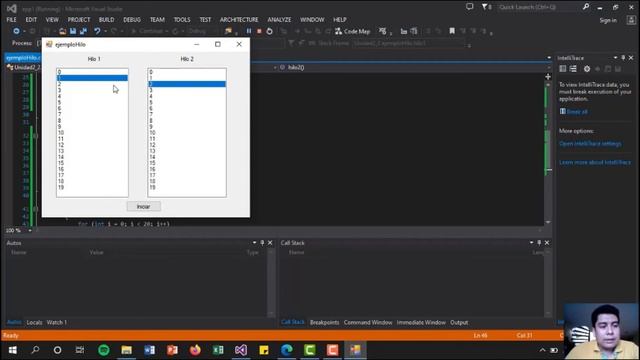Click the Restart debugging icon
This screenshot has width=640, height=360.
tap(269, 31)
